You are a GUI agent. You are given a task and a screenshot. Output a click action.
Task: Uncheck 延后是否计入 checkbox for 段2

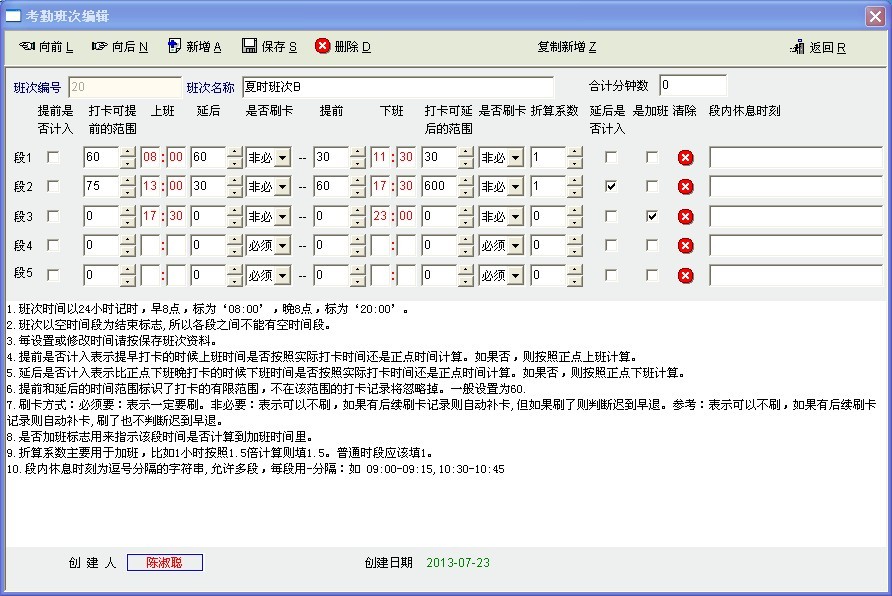[x=611, y=186]
